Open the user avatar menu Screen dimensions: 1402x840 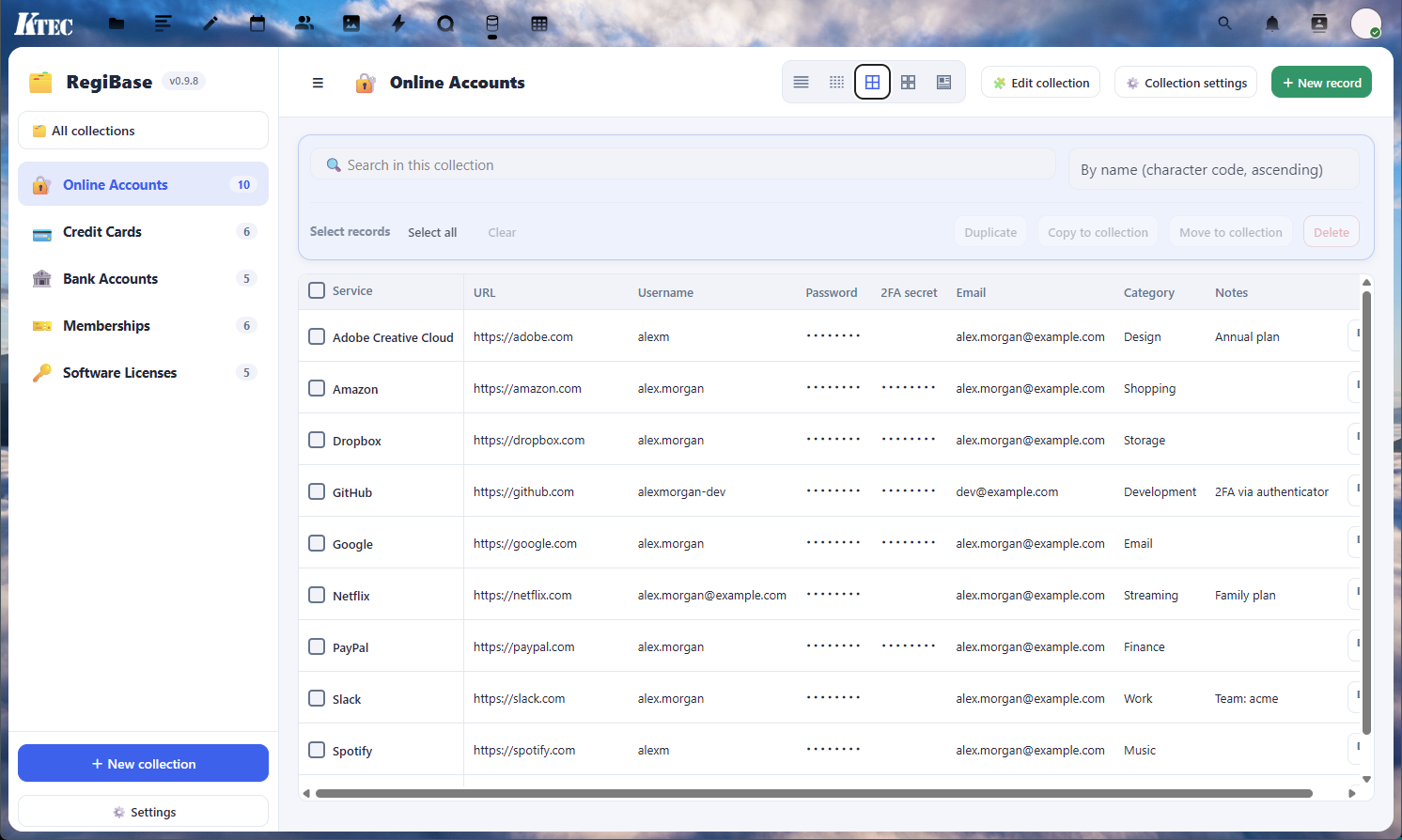[1365, 23]
